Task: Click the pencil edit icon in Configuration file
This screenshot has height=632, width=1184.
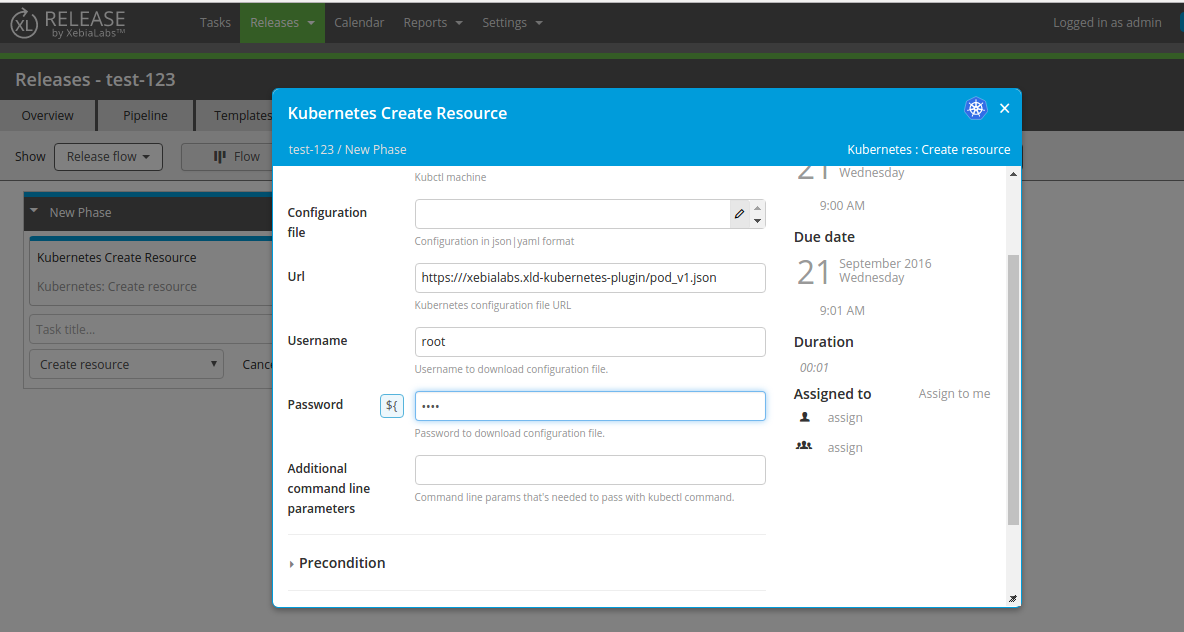Action: (x=739, y=214)
